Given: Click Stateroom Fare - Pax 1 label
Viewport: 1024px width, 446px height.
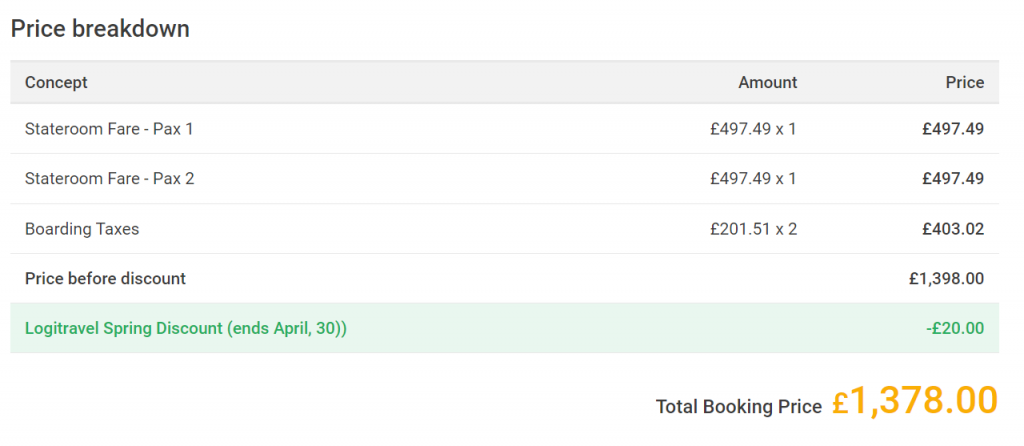Looking at the screenshot, I should pyautogui.click(x=109, y=129).
